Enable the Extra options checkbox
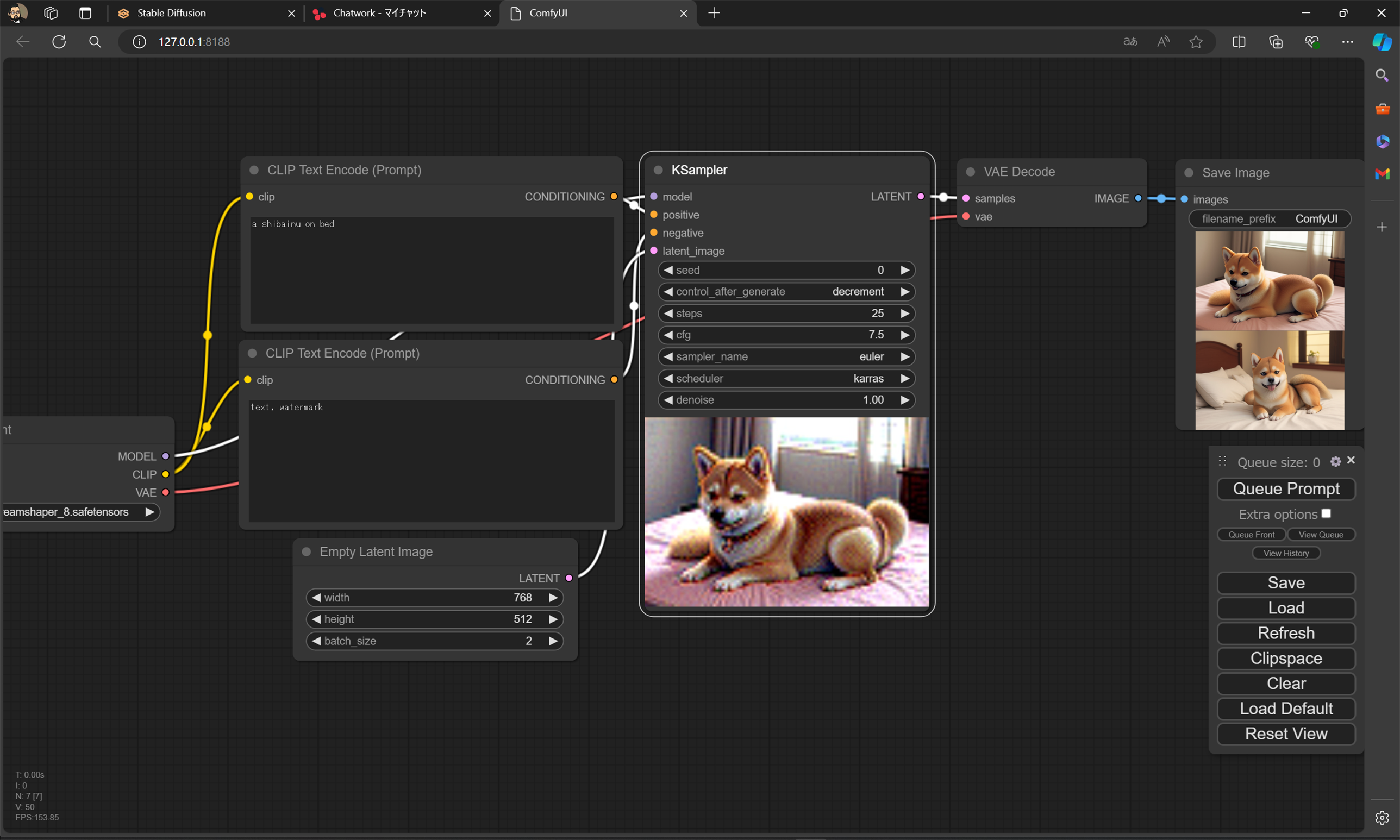The height and width of the screenshot is (840, 1400). 1327,512
